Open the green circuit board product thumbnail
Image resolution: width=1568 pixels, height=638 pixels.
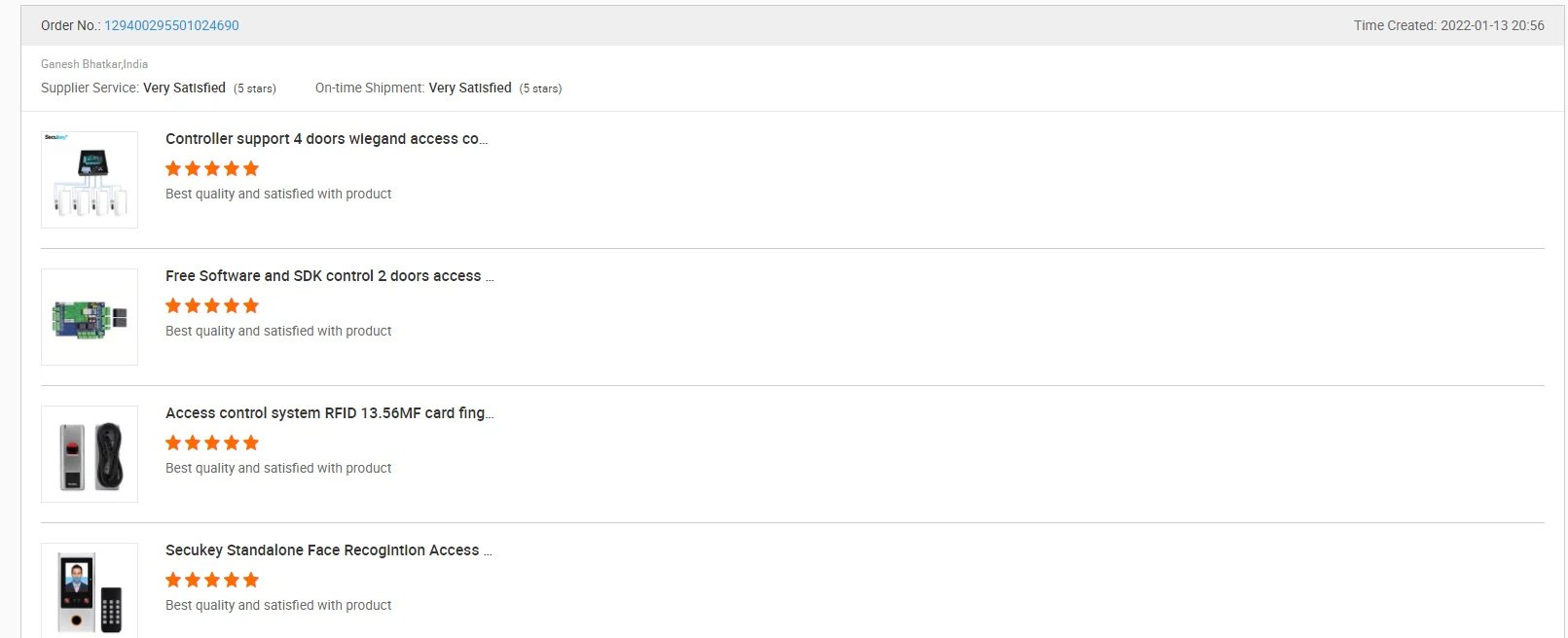(90, 317)
